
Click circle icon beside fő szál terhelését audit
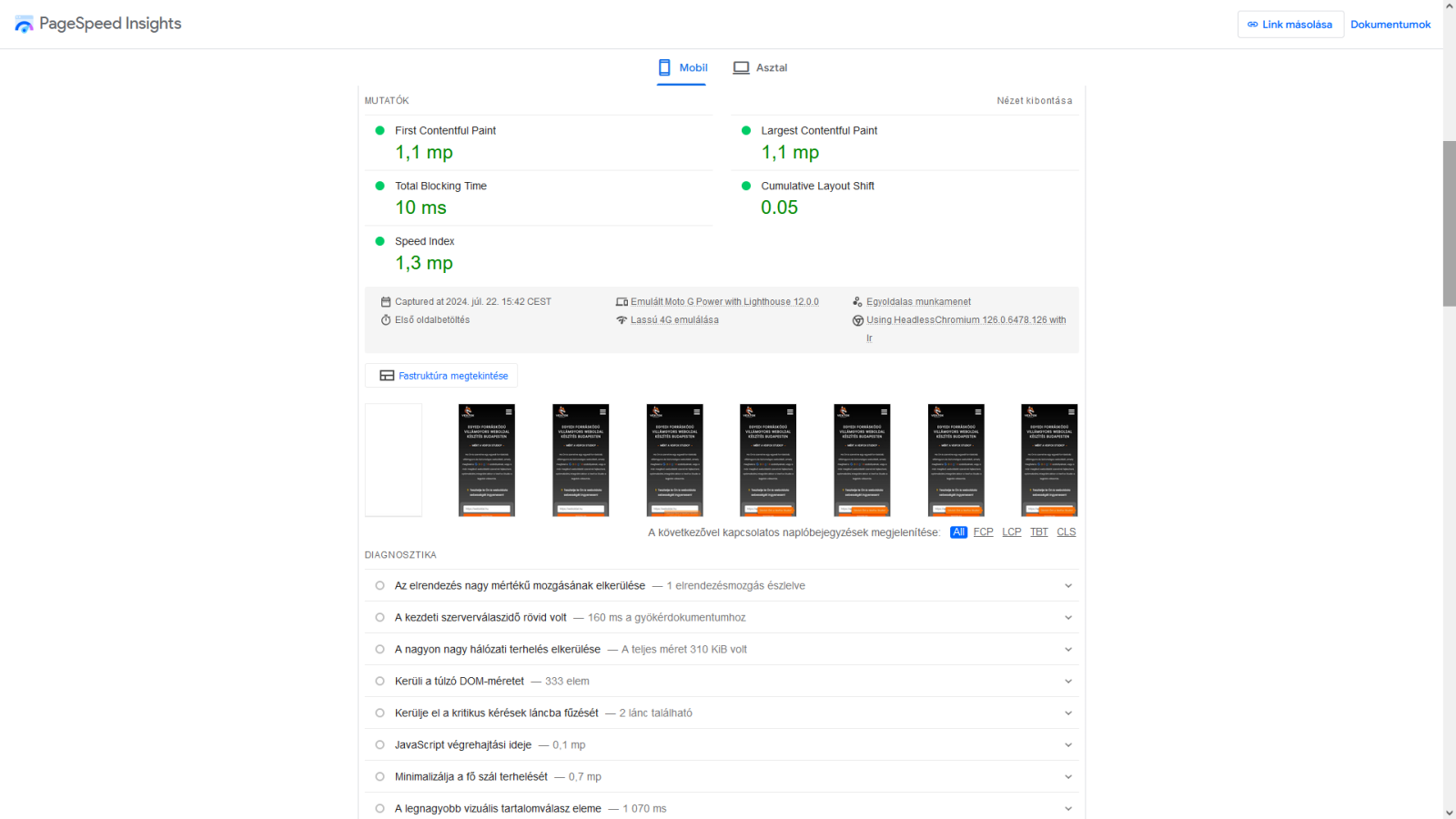(379, 777)
